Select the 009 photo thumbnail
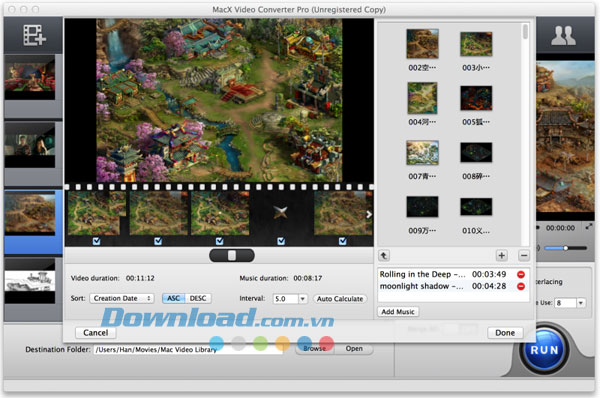 coord(422,207)
